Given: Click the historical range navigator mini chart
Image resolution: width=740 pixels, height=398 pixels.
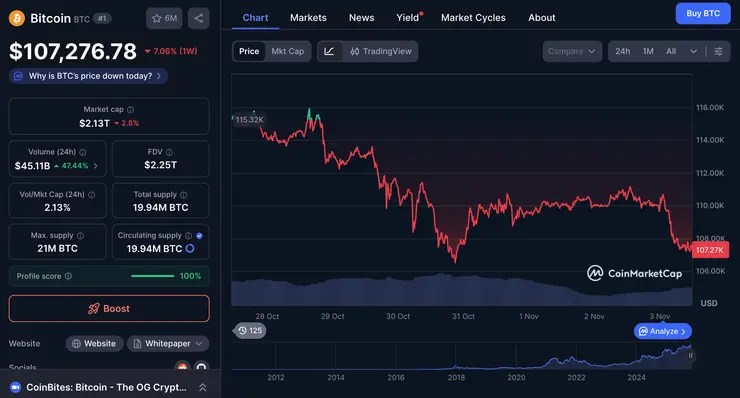Looking at the screenshot, I should (x=462, y=356).
